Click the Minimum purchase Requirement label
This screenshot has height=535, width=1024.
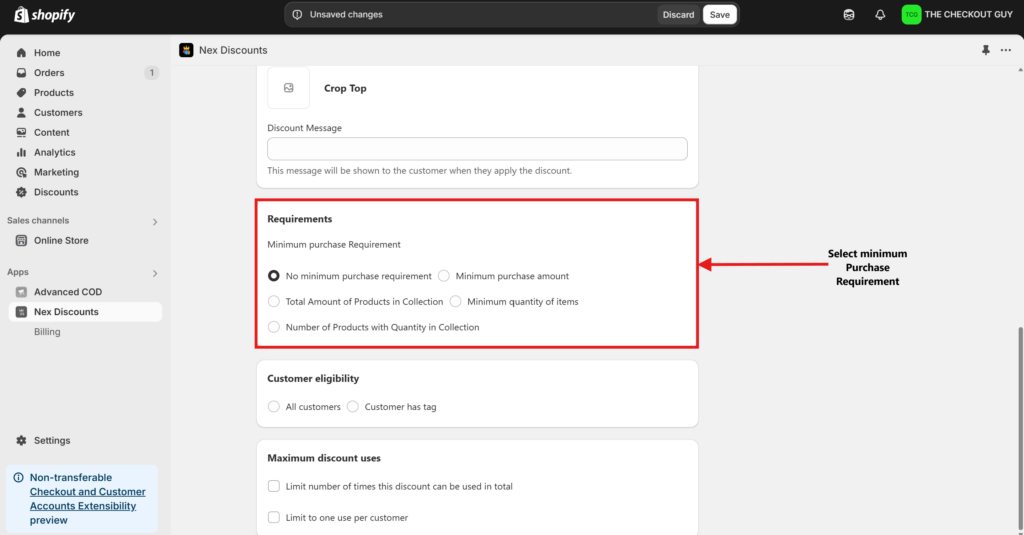pyautogui.click(x=334, y=244)
